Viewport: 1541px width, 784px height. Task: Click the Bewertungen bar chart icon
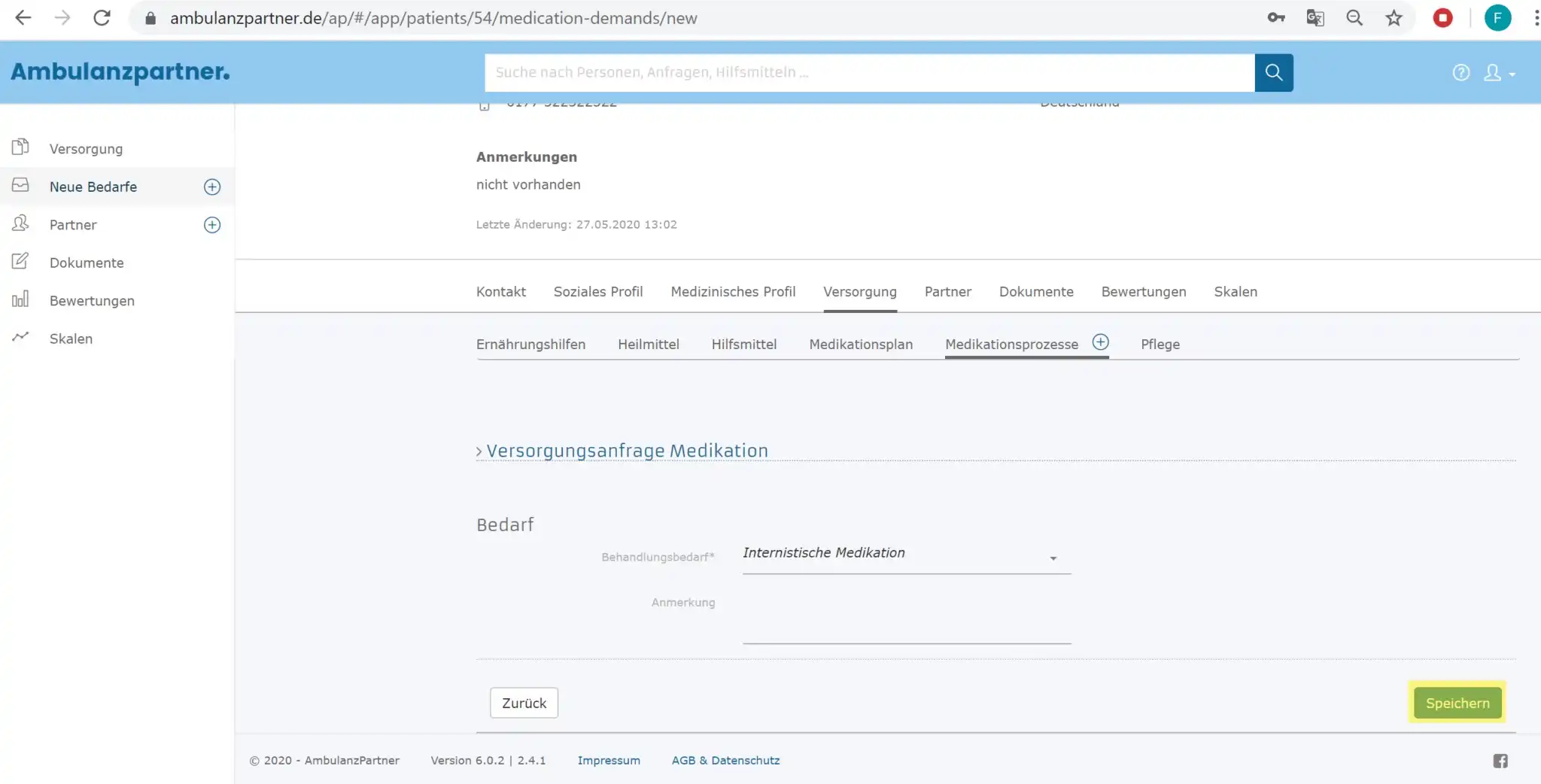pos(20,299)
